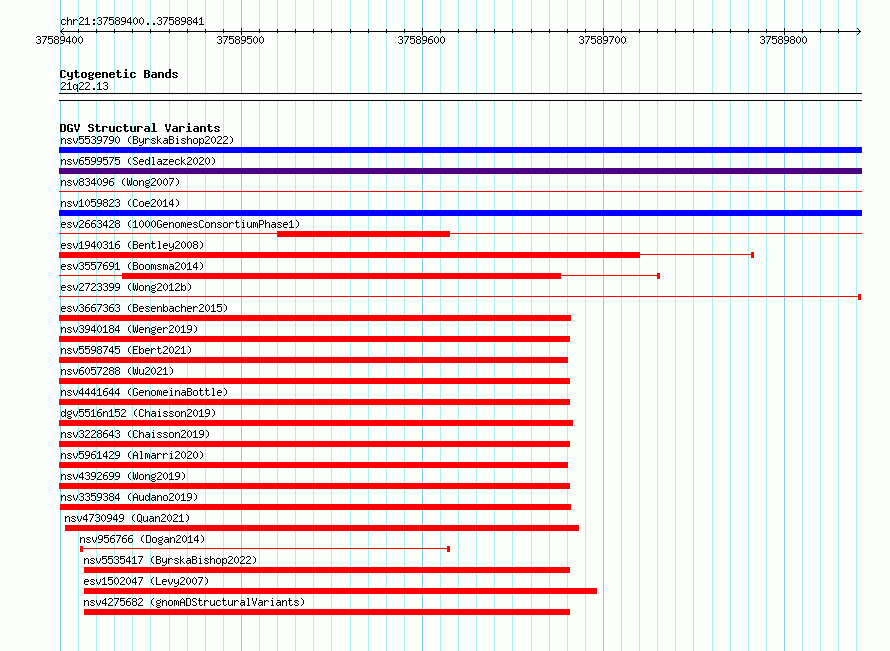This screenshot has width=890, height=651.
Task: Select the red esv3667363 Besenbacher2015 bar
Action: (315, 318)
